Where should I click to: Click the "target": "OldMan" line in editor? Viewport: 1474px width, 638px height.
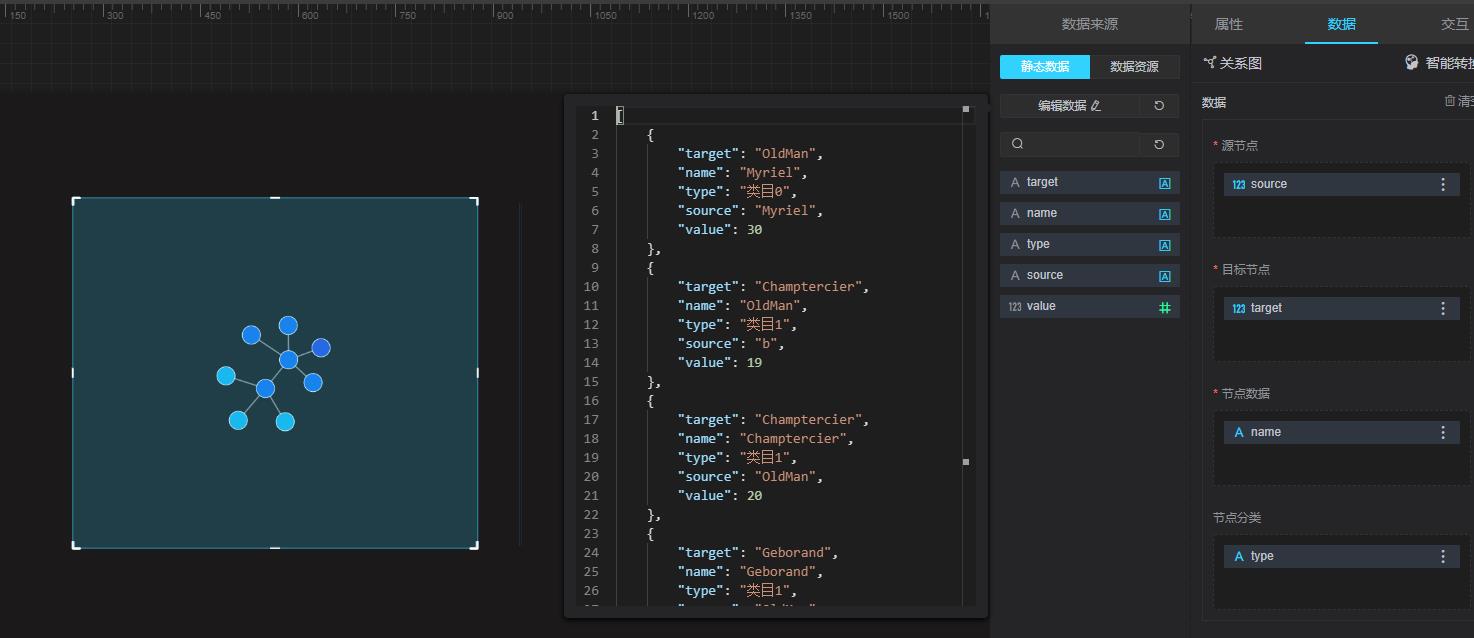coord(750,154)
